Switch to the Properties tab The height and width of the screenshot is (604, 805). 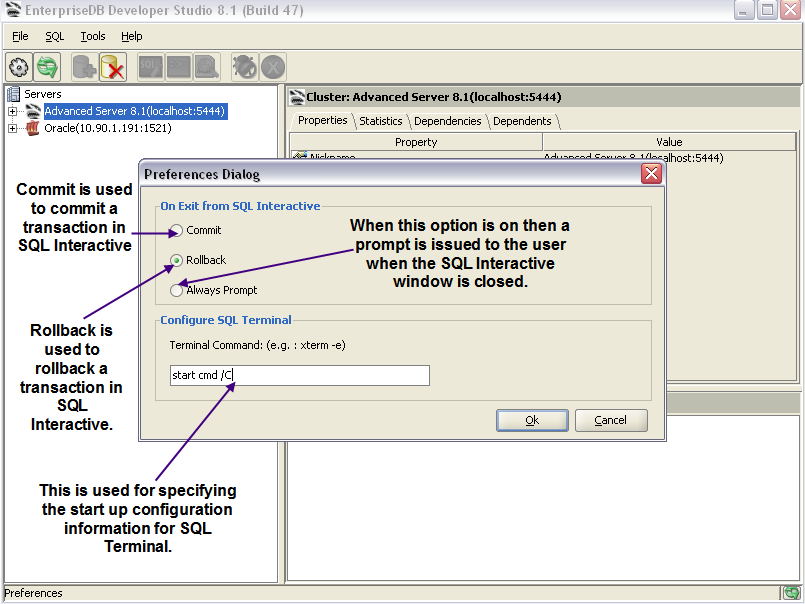[x=322, y=121]
